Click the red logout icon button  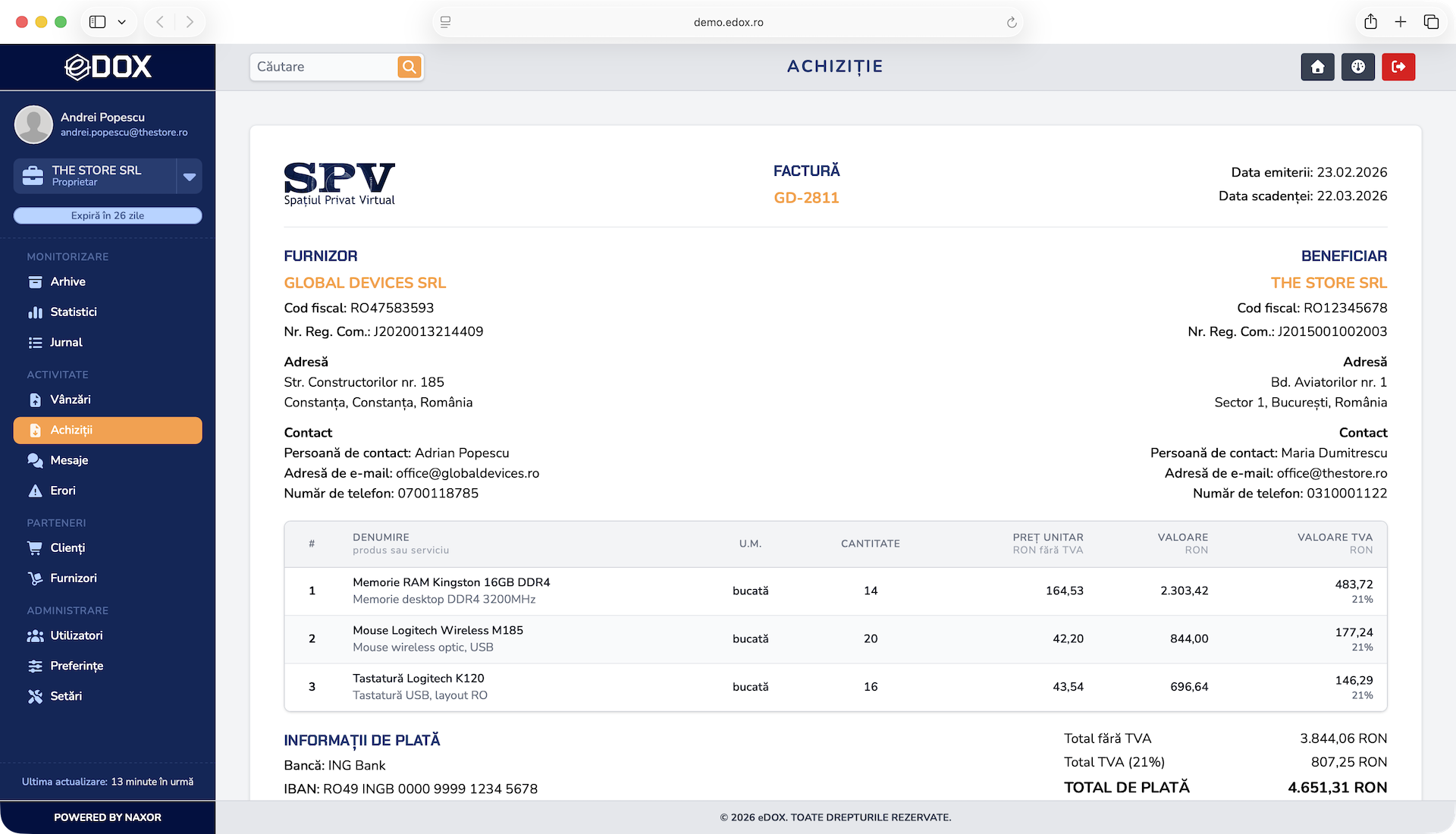[x=1398, y=67]
